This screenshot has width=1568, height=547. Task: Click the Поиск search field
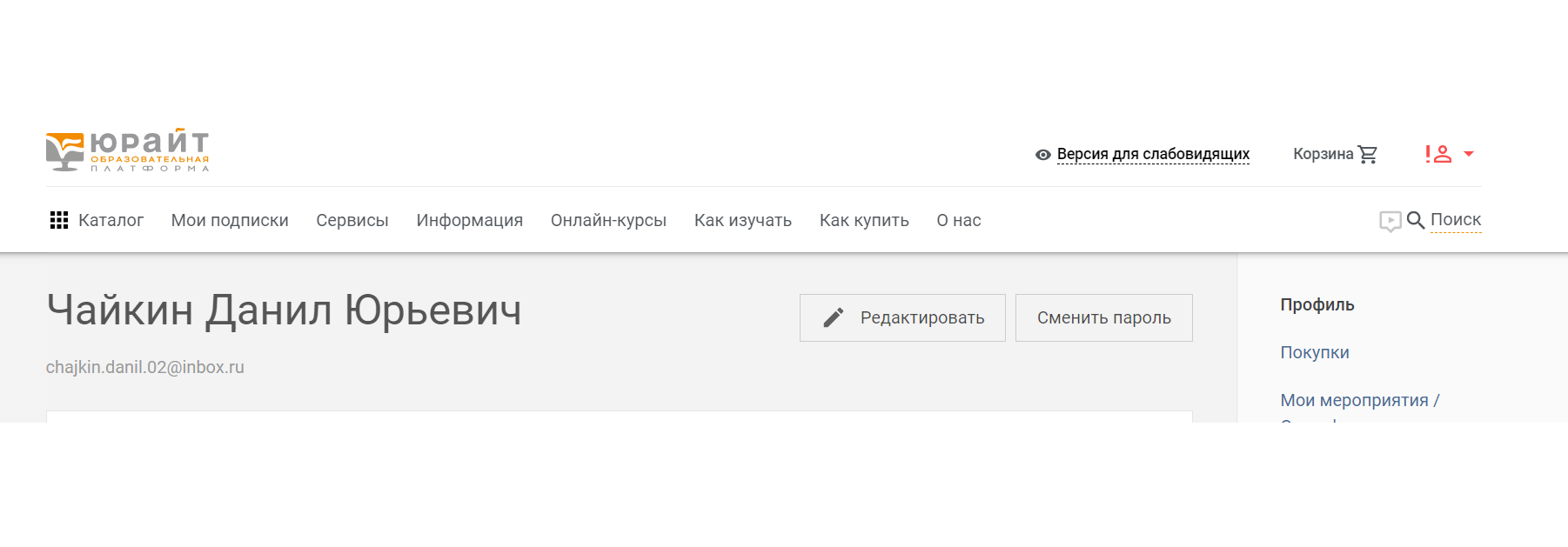coord(1456,220)
